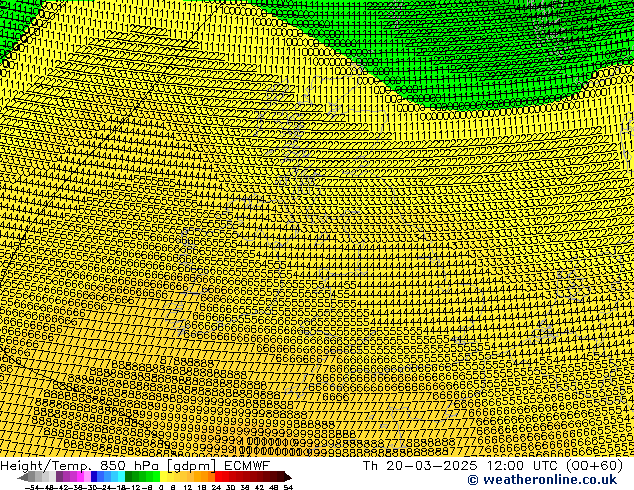Click the -54 legend scale label
634x490 pixels.
click(x=32, y=488)
